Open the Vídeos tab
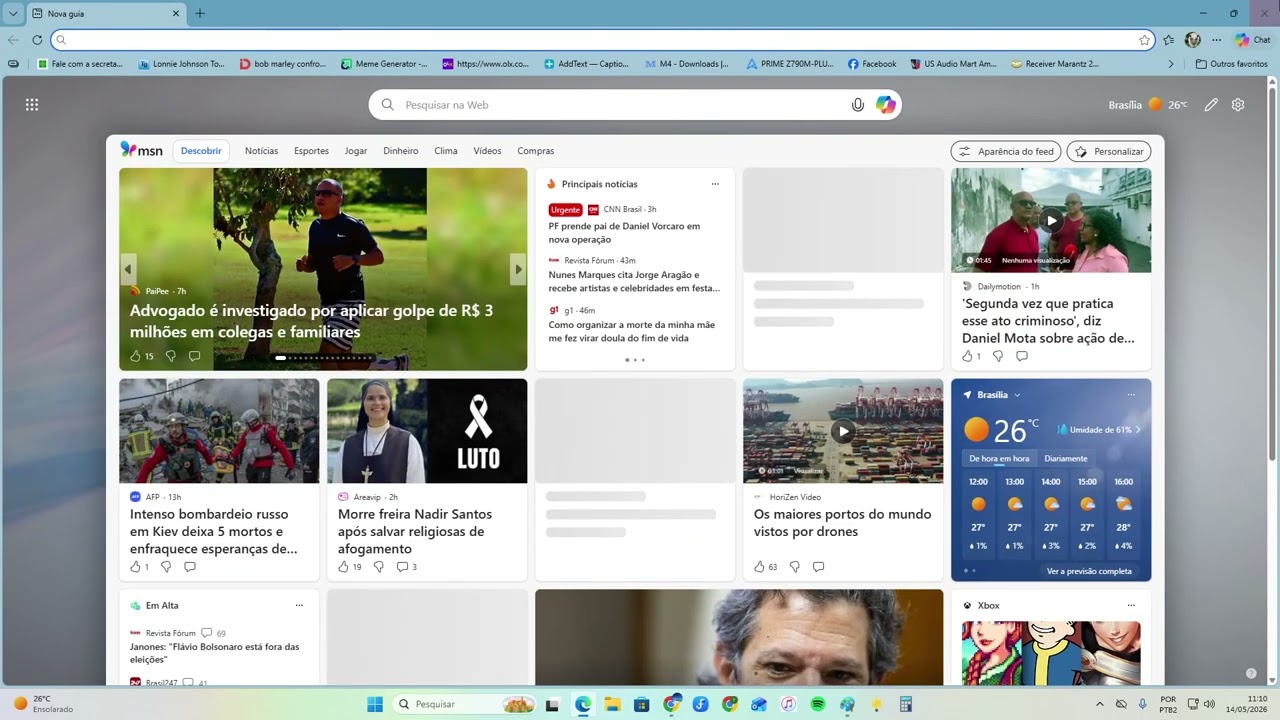Screen dimensions: 1280x720 [487, 151]
